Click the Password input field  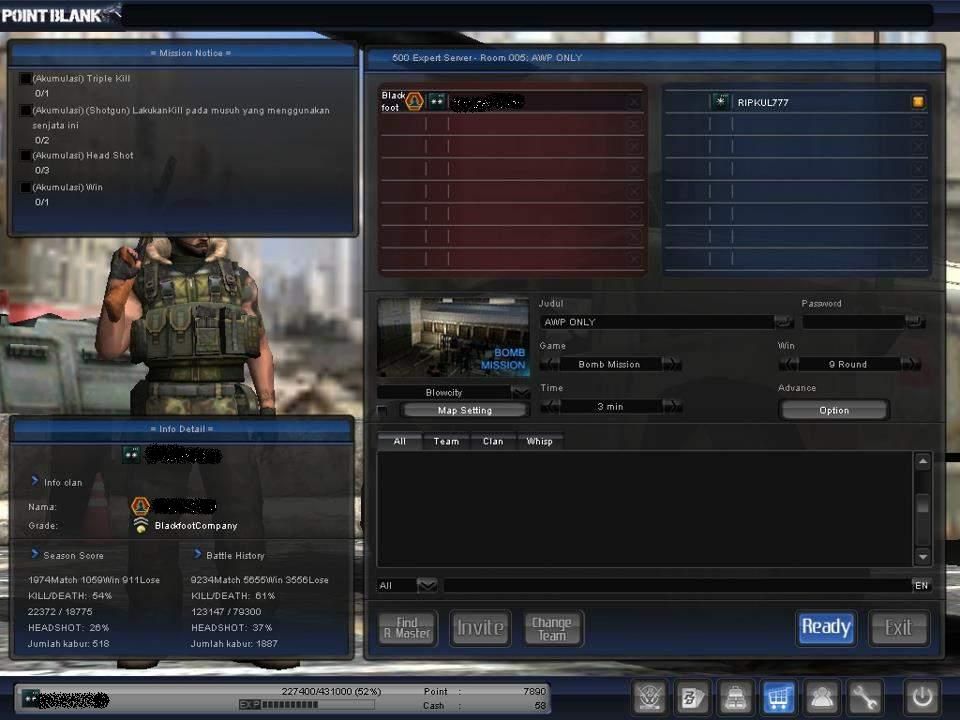click(x=853, y=322)
